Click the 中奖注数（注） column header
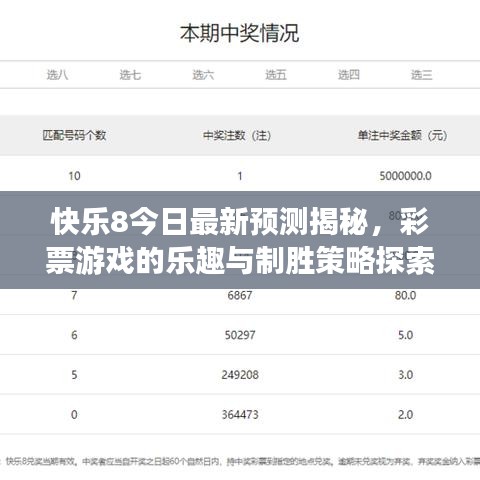The image size is (480, 480). [x=237, y=135]
